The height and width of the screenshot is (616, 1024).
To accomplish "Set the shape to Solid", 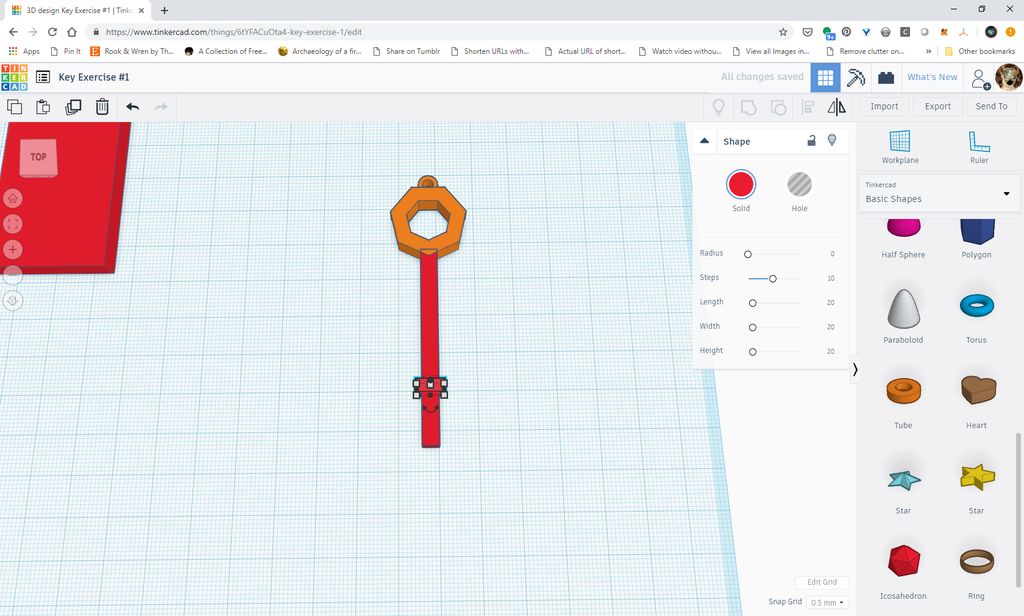I will pos(741,185).
